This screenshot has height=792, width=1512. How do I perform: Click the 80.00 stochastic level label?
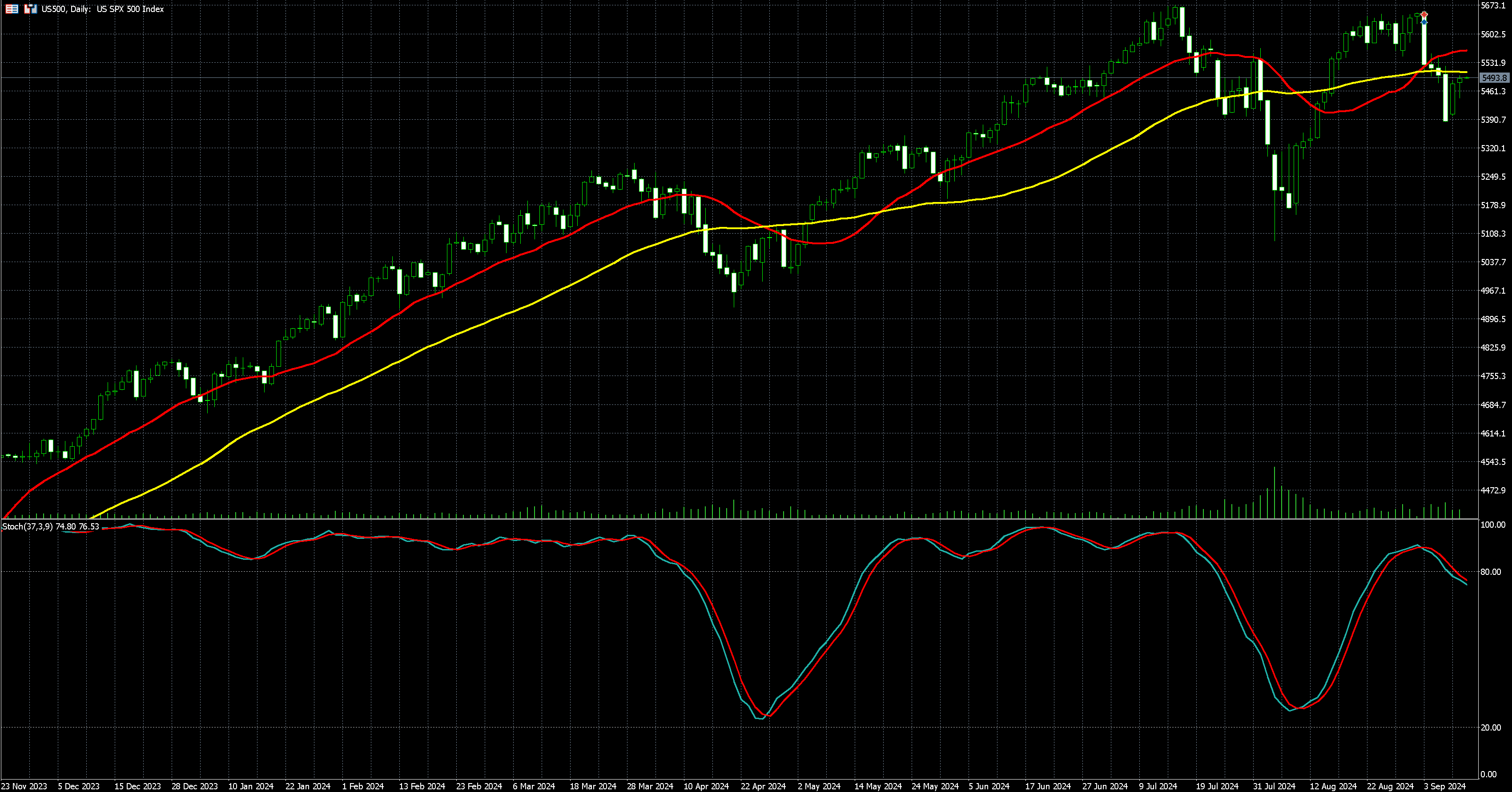pos(1492,572)
